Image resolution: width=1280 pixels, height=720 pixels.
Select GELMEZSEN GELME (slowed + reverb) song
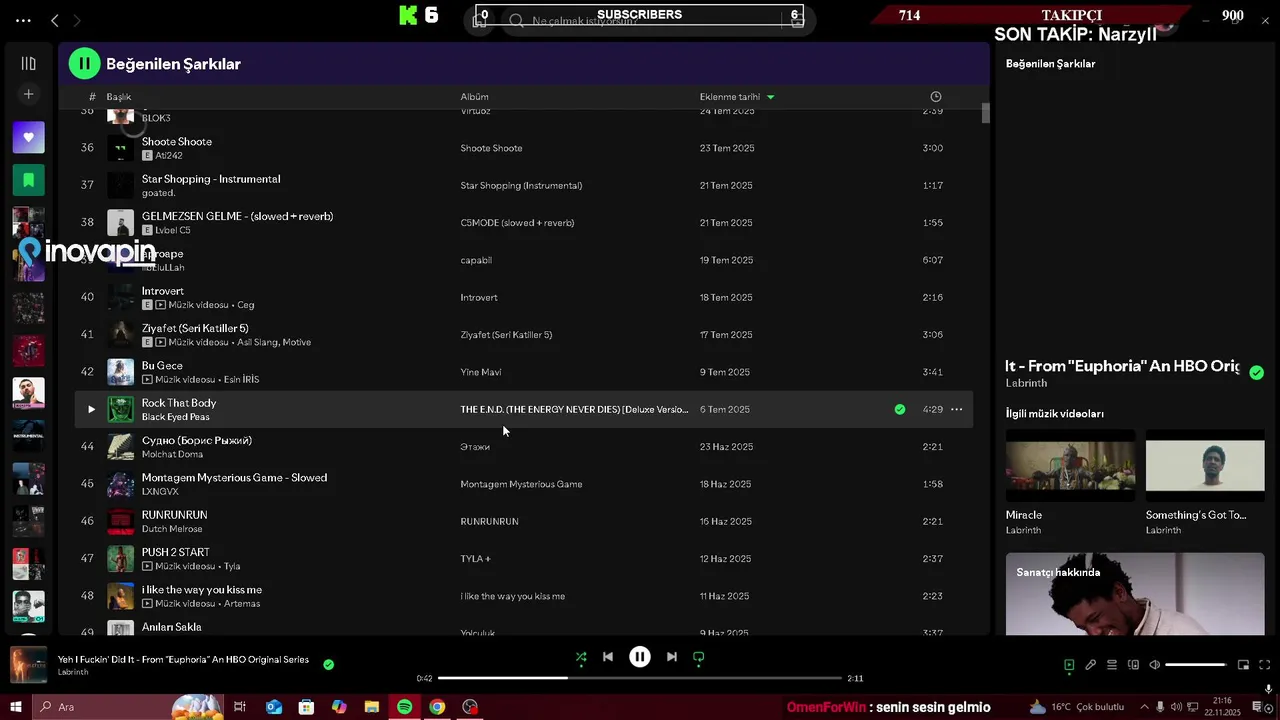[237, 216]
